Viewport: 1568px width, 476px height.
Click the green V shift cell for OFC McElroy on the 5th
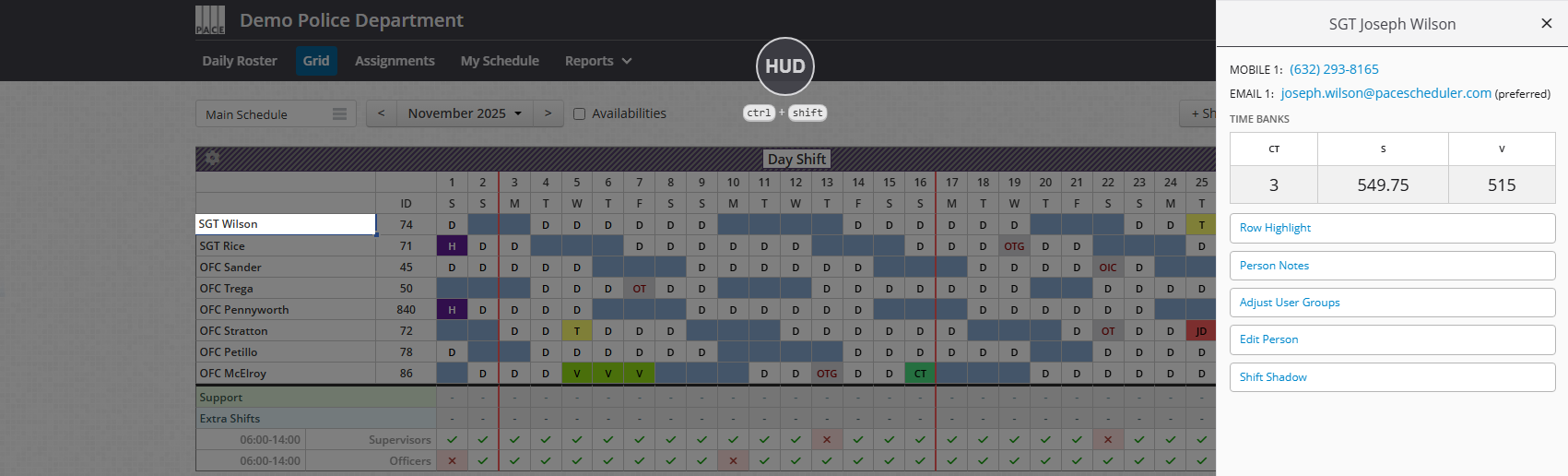point(577,374)
